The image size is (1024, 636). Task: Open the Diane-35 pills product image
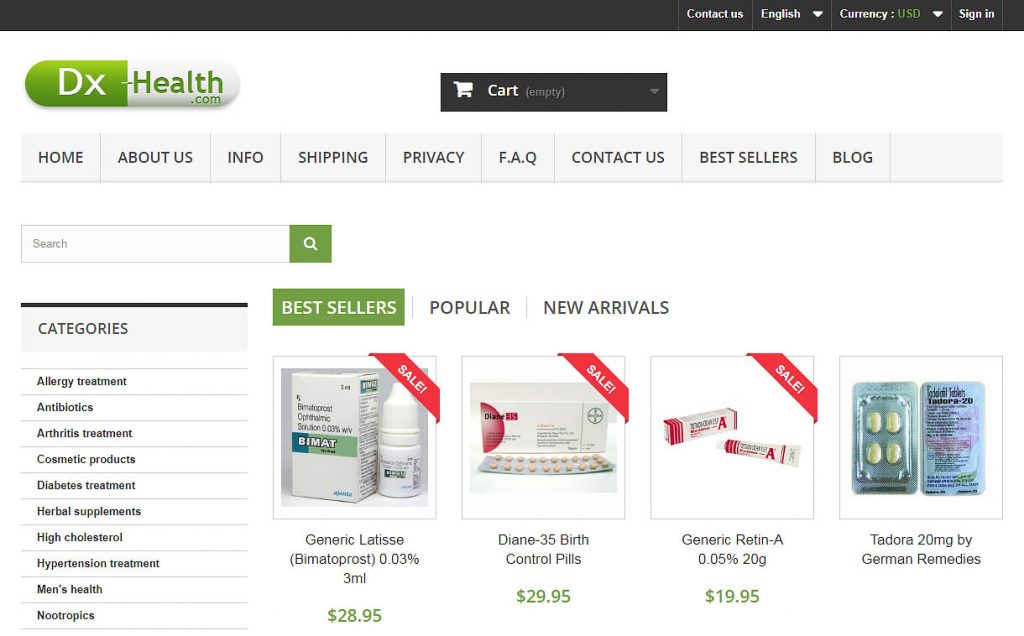pyautogui.click(x=543, y=437)
